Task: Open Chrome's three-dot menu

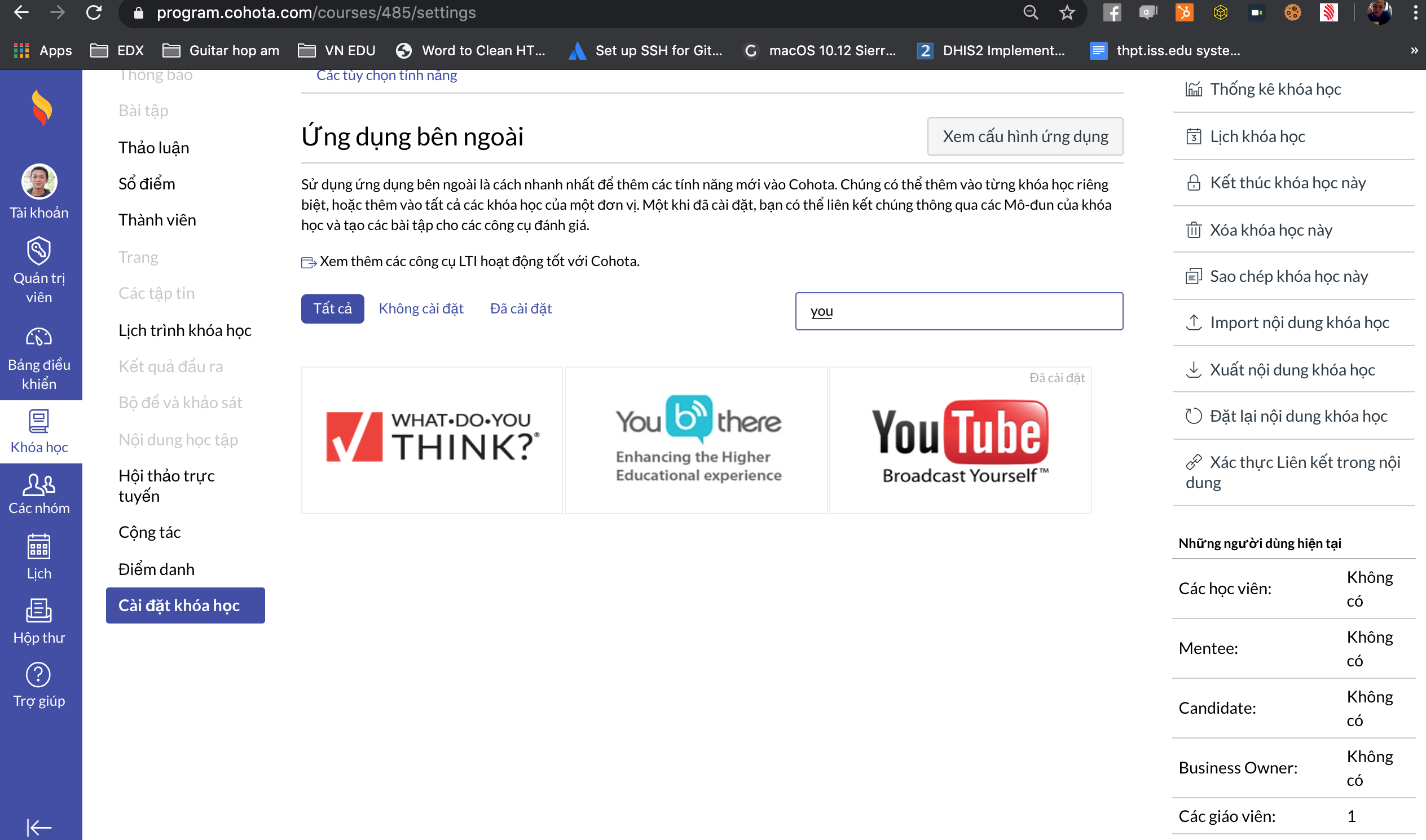Action: pos(1415,12)
